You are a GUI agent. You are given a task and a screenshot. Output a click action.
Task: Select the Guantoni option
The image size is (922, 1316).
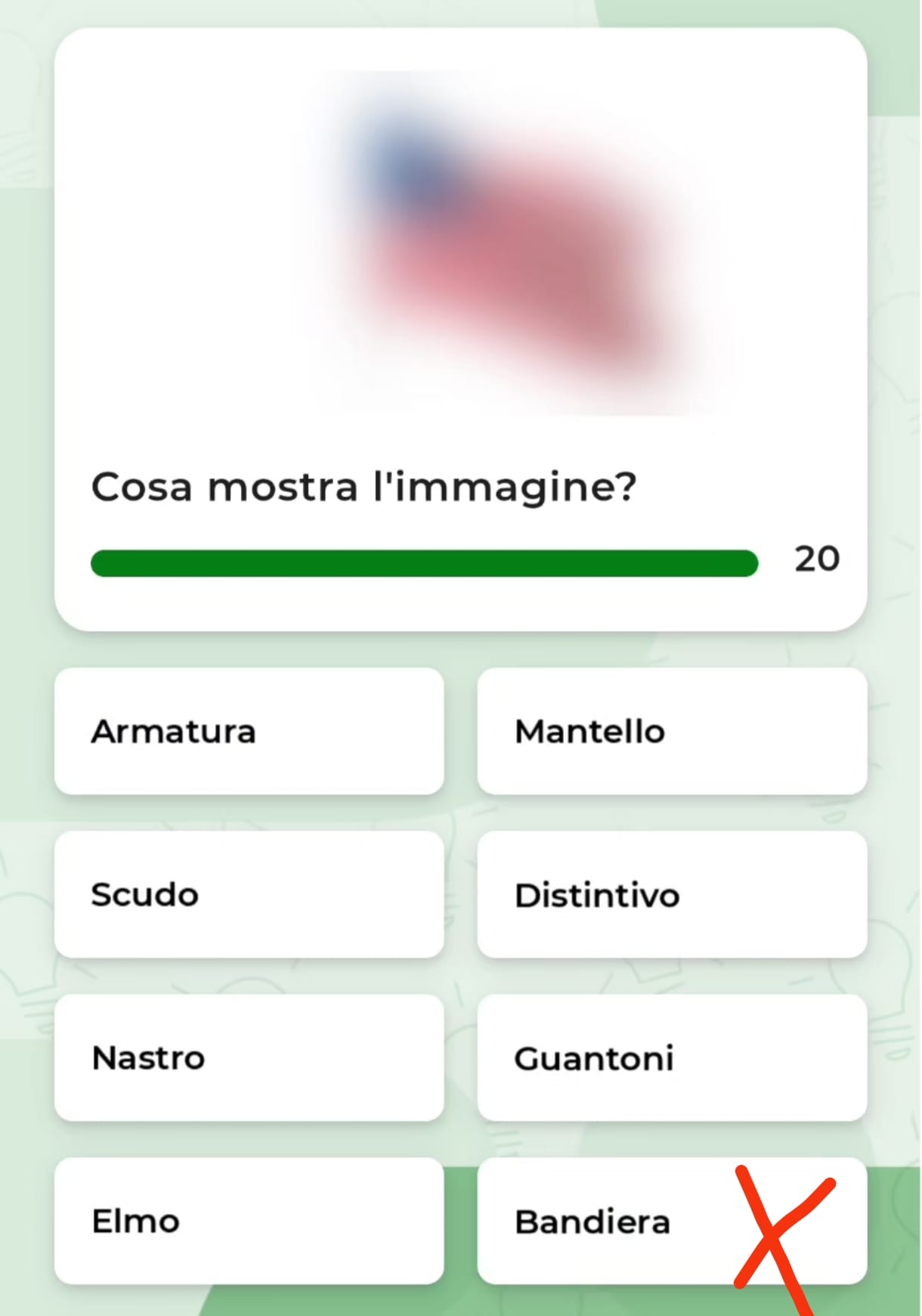click(671, 1057)
